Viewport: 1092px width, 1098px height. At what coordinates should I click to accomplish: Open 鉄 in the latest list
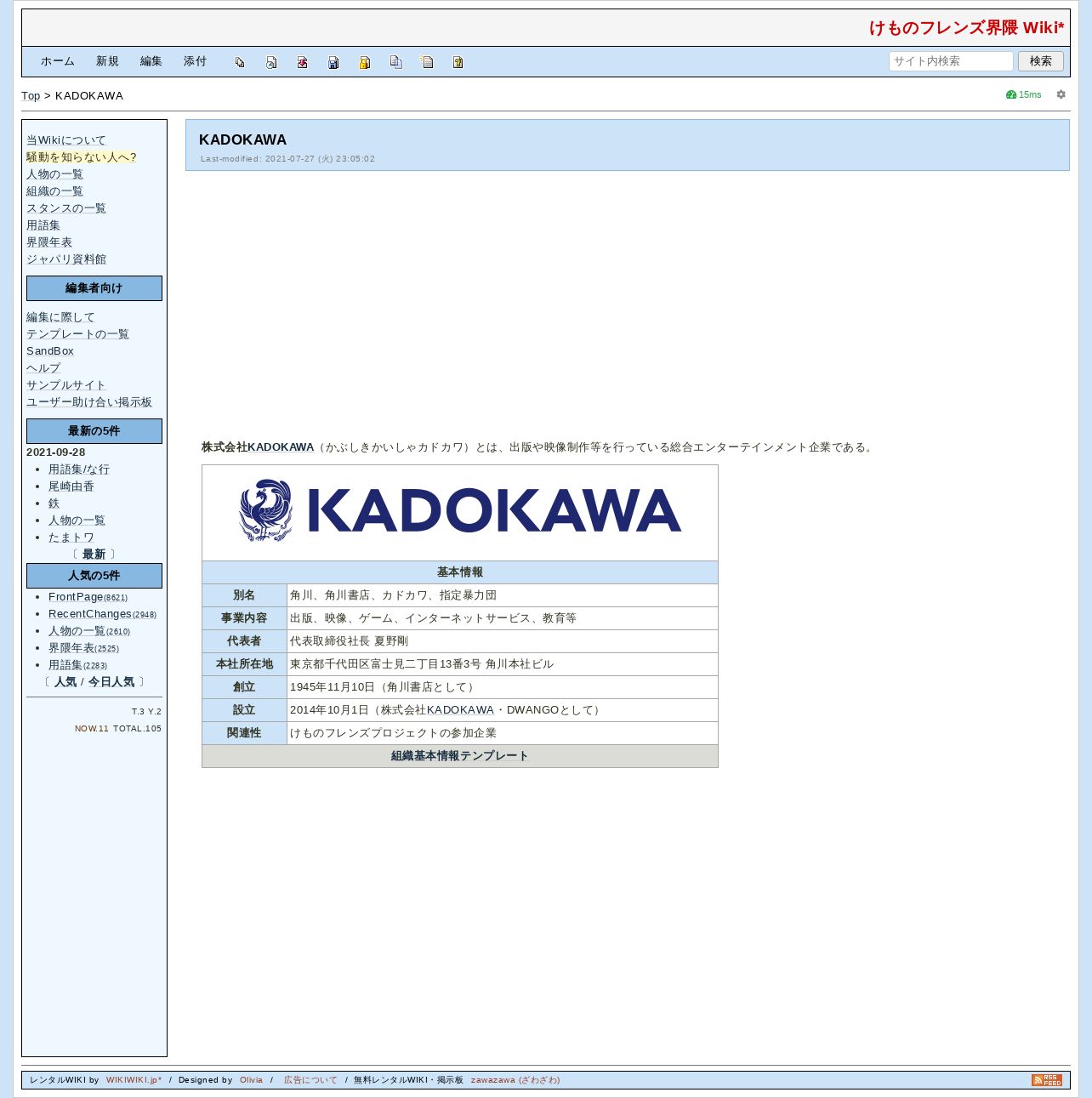54,503
